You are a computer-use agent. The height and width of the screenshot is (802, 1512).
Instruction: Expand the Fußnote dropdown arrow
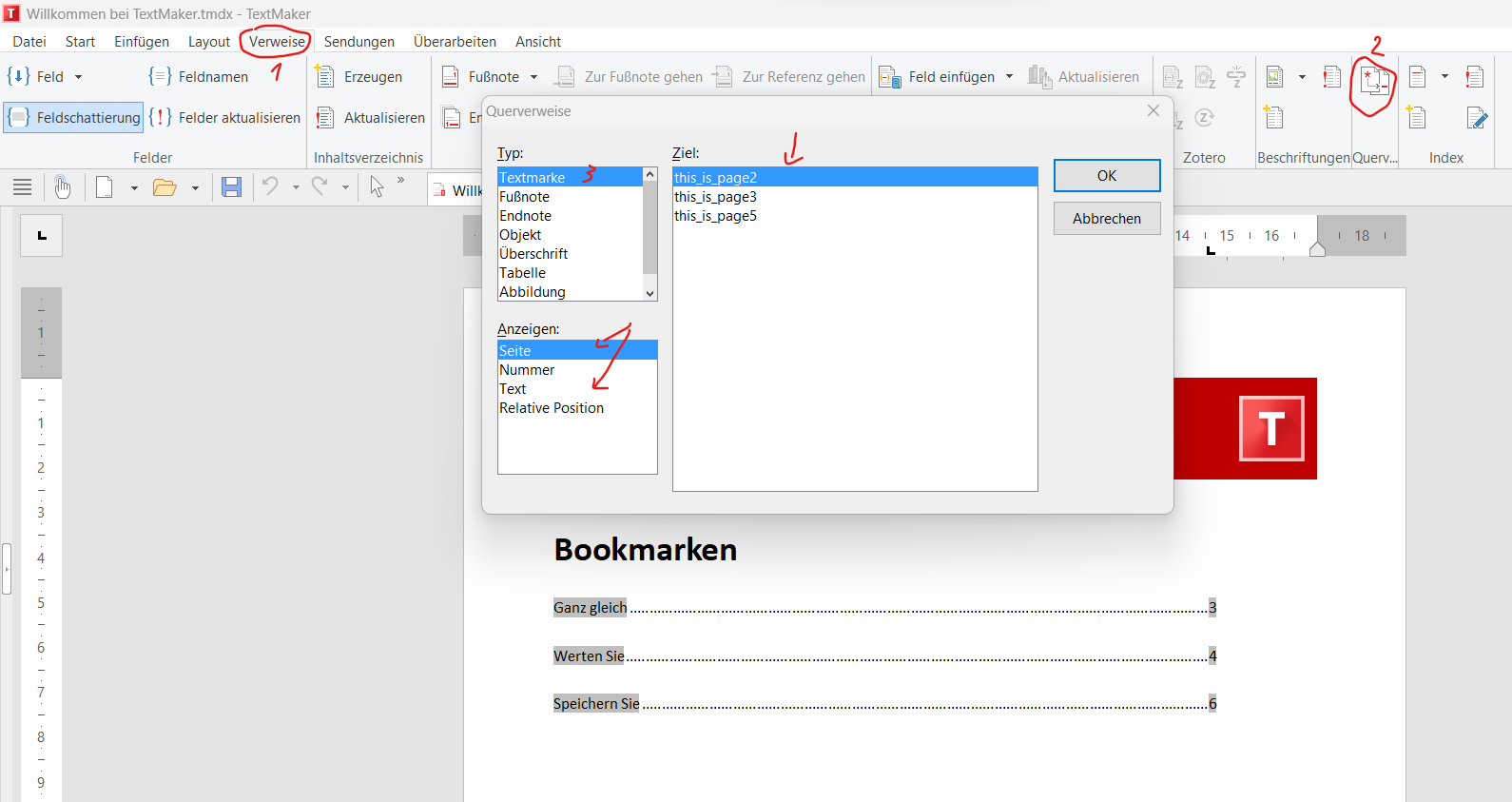tap(533, 77)
